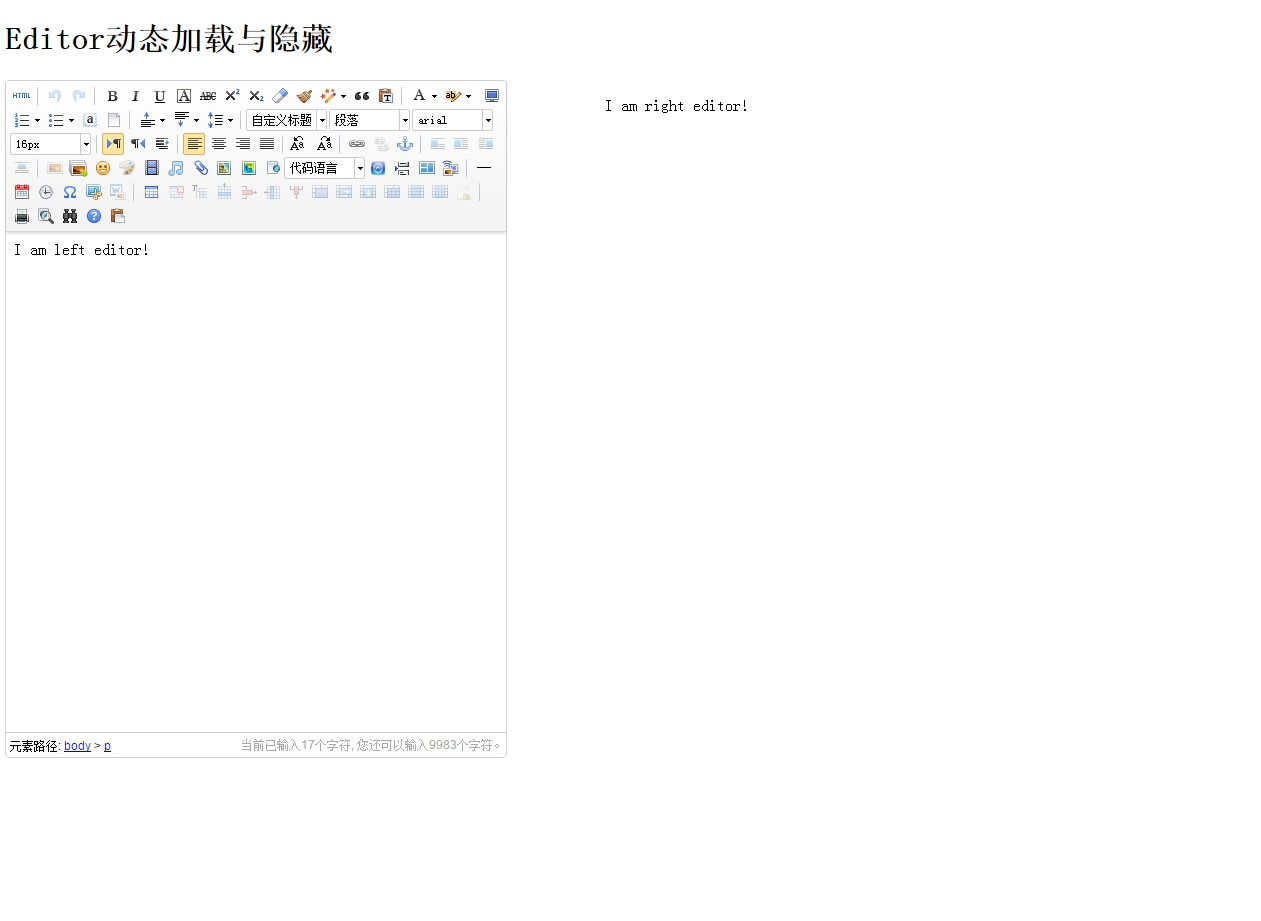
Task: Open the 段落 paragraph format dropdown
Action: click(405, 120)
